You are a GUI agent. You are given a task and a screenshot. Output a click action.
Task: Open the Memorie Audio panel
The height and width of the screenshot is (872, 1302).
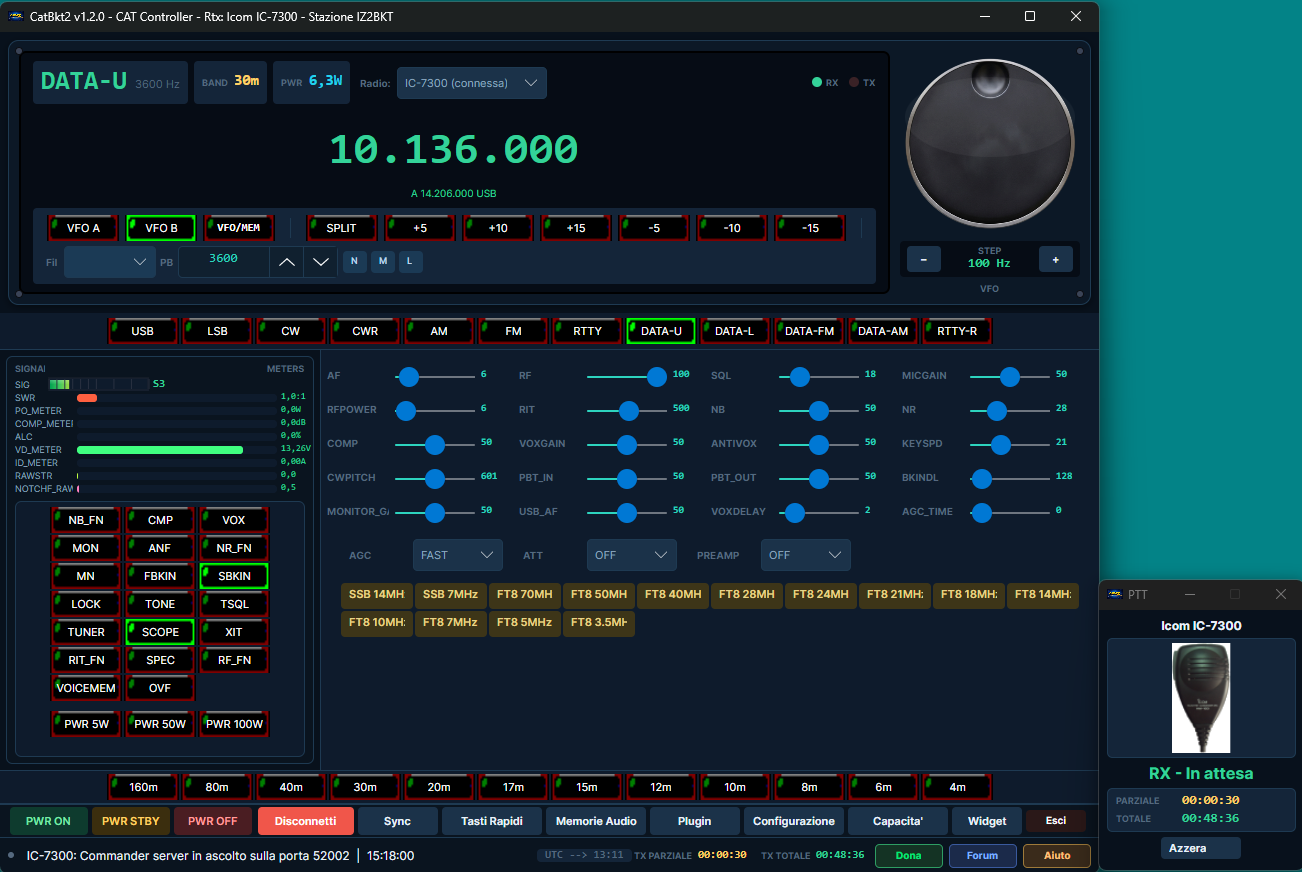point(596,821)
